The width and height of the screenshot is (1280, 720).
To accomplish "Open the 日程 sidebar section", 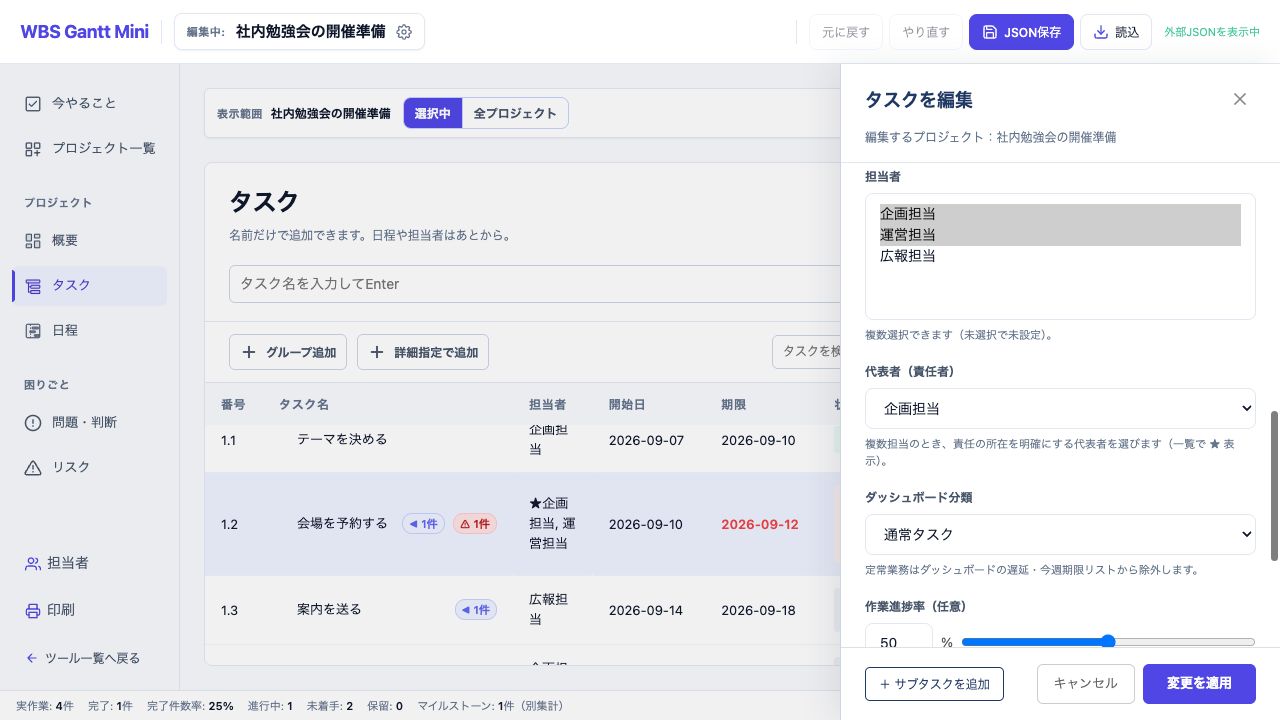I will coord(89,330).
